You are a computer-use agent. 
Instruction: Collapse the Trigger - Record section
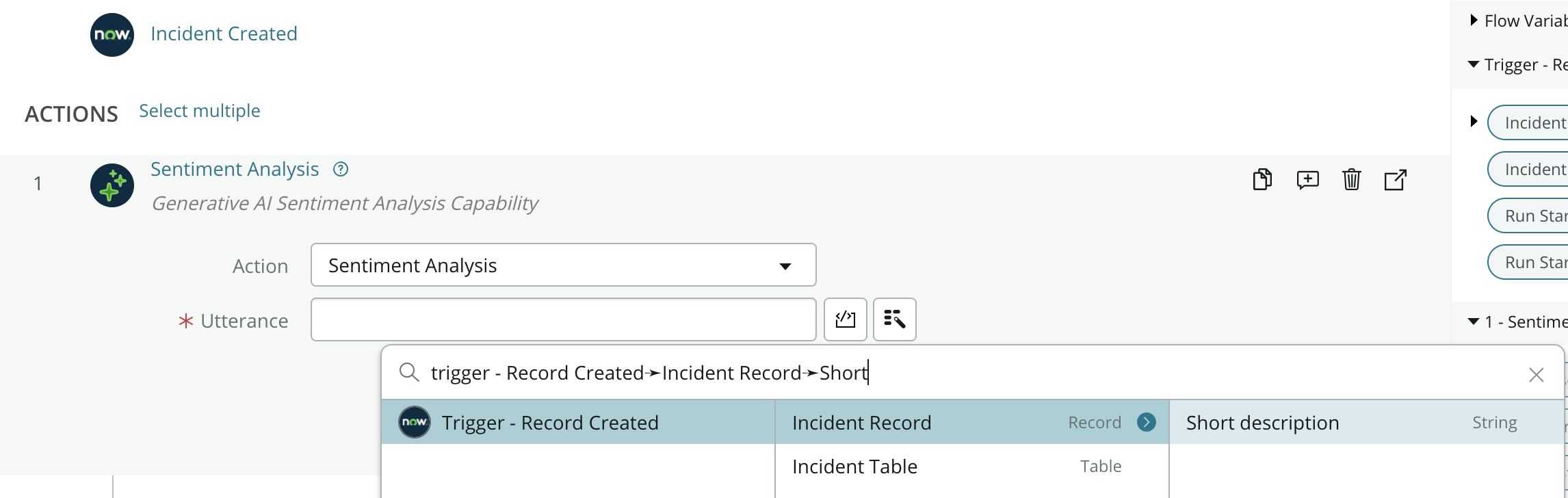(1474, 64)
